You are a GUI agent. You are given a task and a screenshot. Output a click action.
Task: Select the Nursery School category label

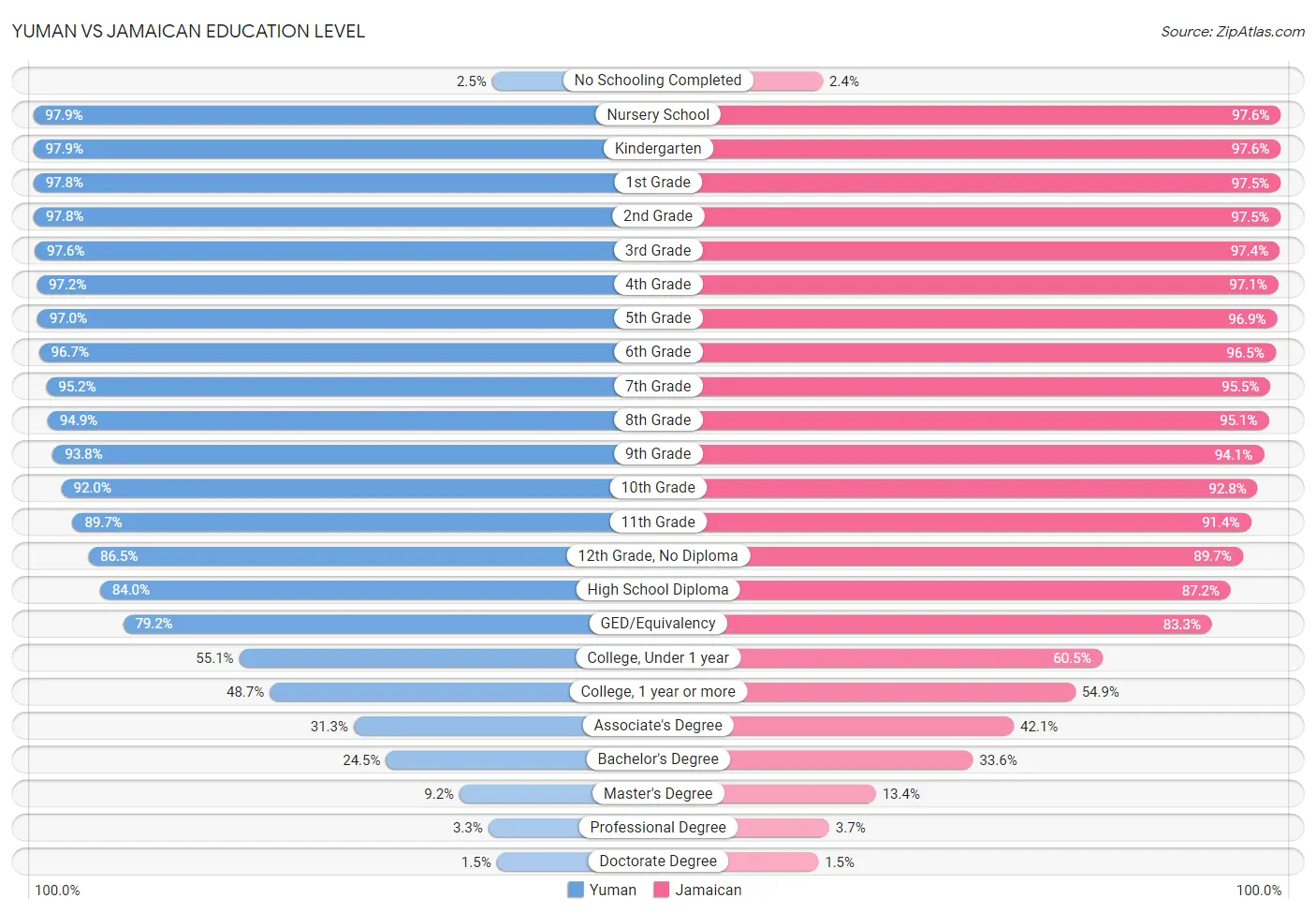[658, 114]
